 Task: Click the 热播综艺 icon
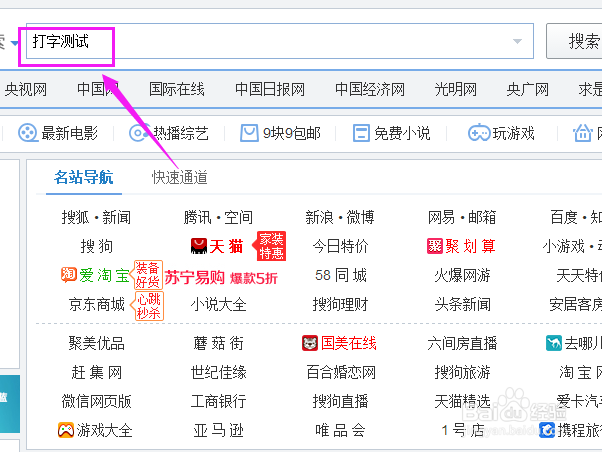click(139, 133)
